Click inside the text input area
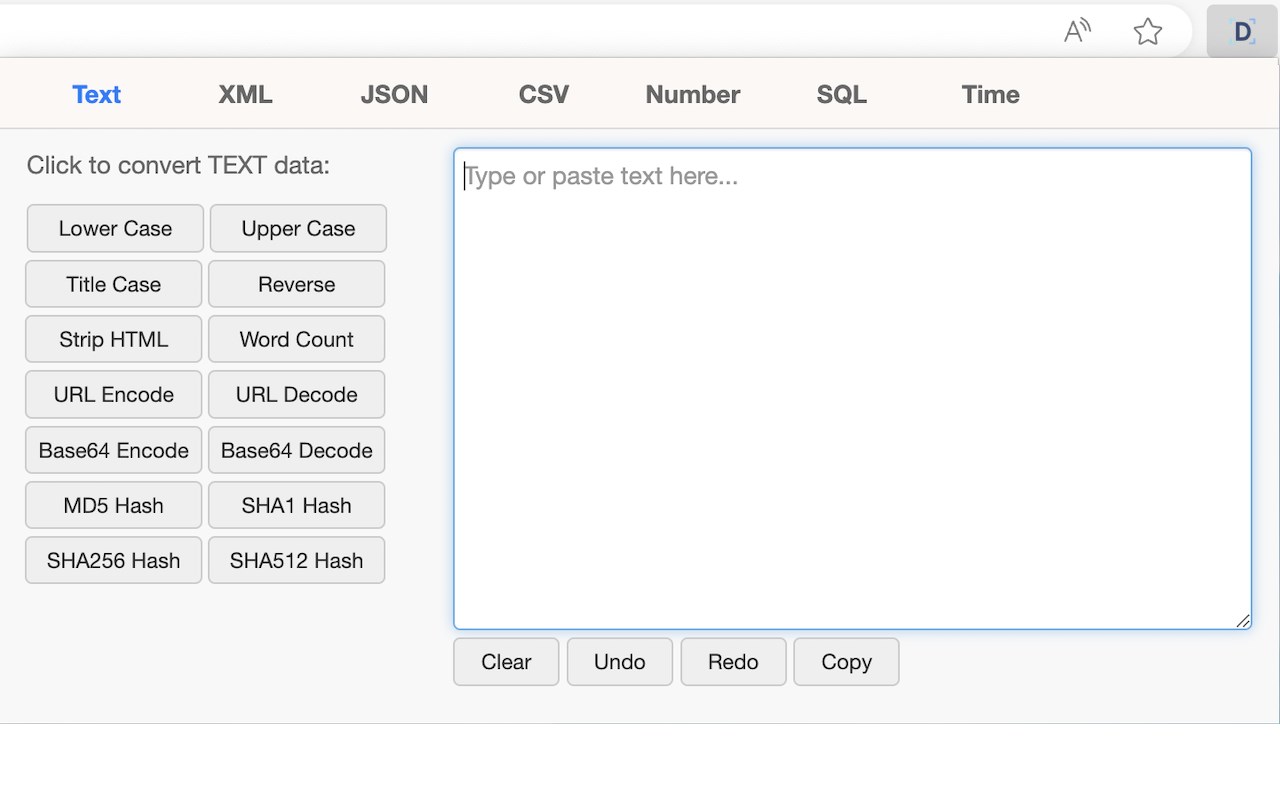This screenshot has height=800, width=1280. [x=852, y=388]
